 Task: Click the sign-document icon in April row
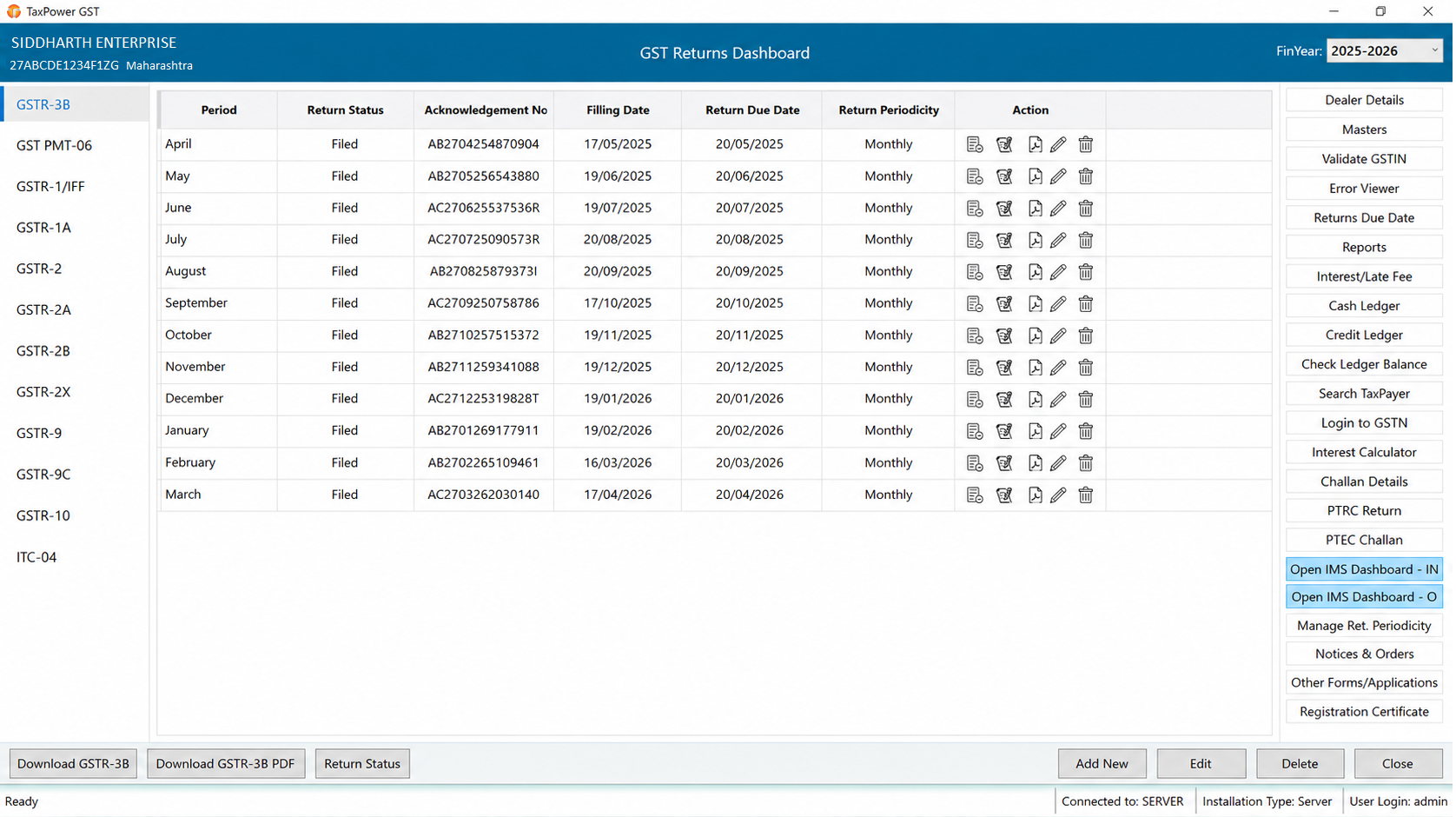click(x=1004, y=144)
